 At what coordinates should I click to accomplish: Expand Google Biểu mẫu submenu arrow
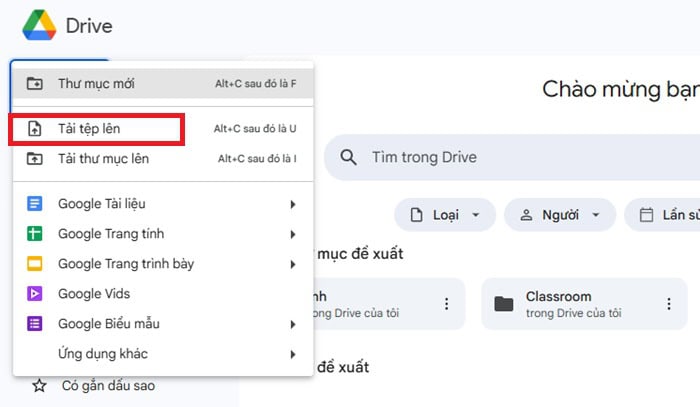point(293,324)
